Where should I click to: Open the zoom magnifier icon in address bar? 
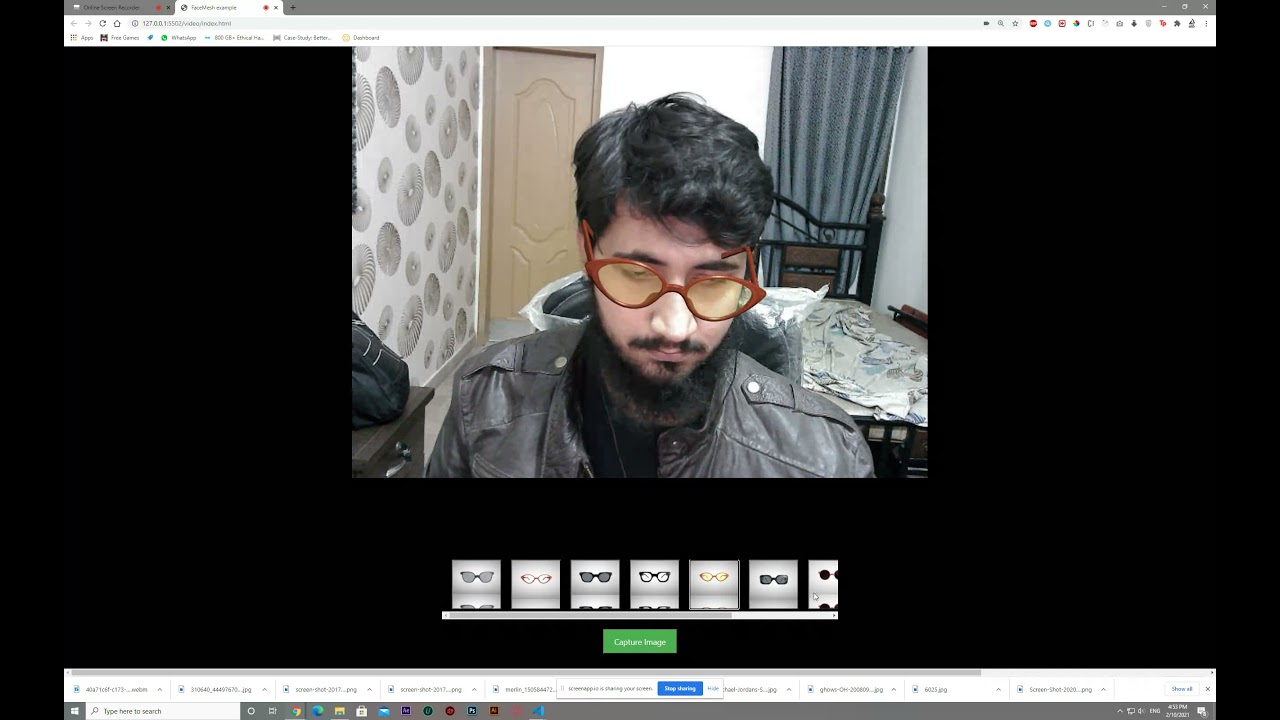pos(1000,23)
